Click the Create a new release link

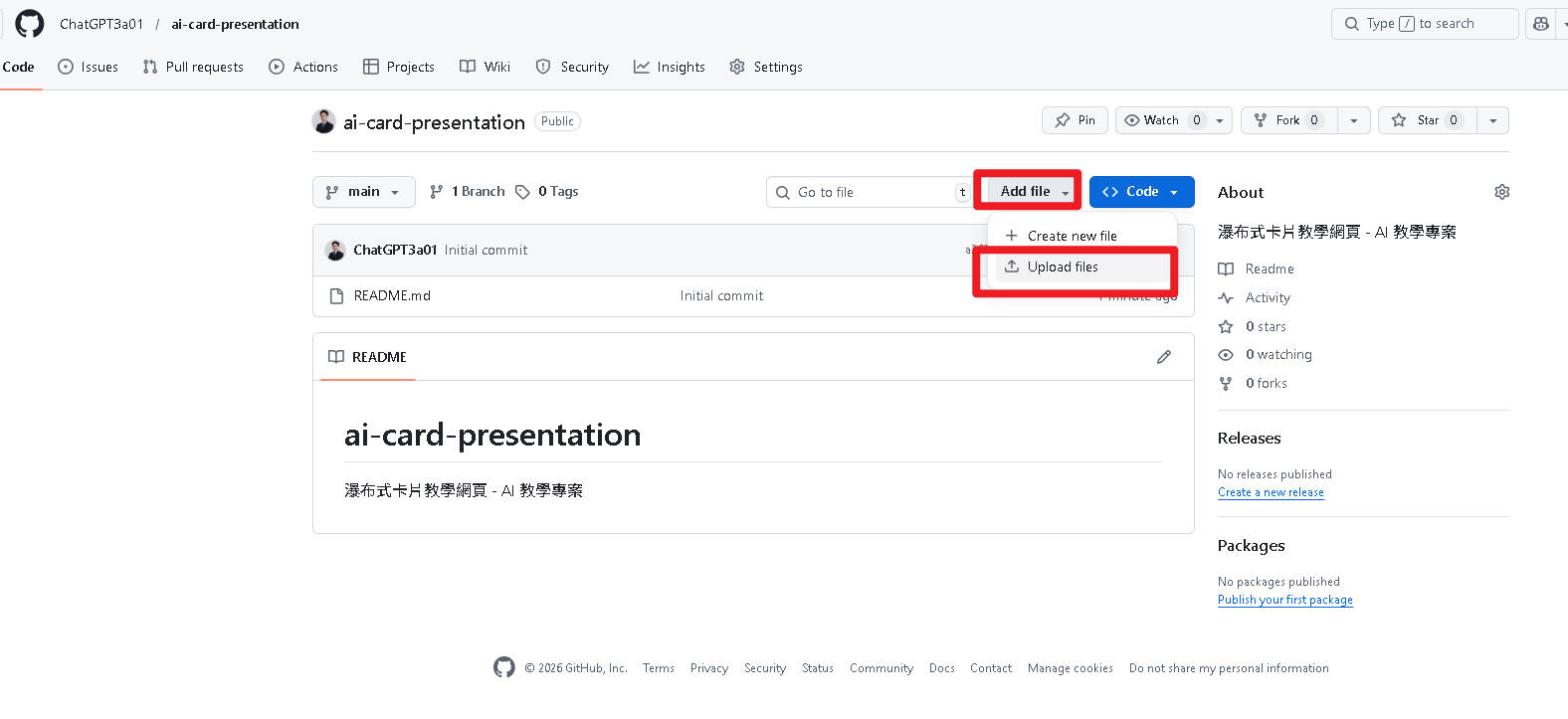click(x=1271, y=493)
